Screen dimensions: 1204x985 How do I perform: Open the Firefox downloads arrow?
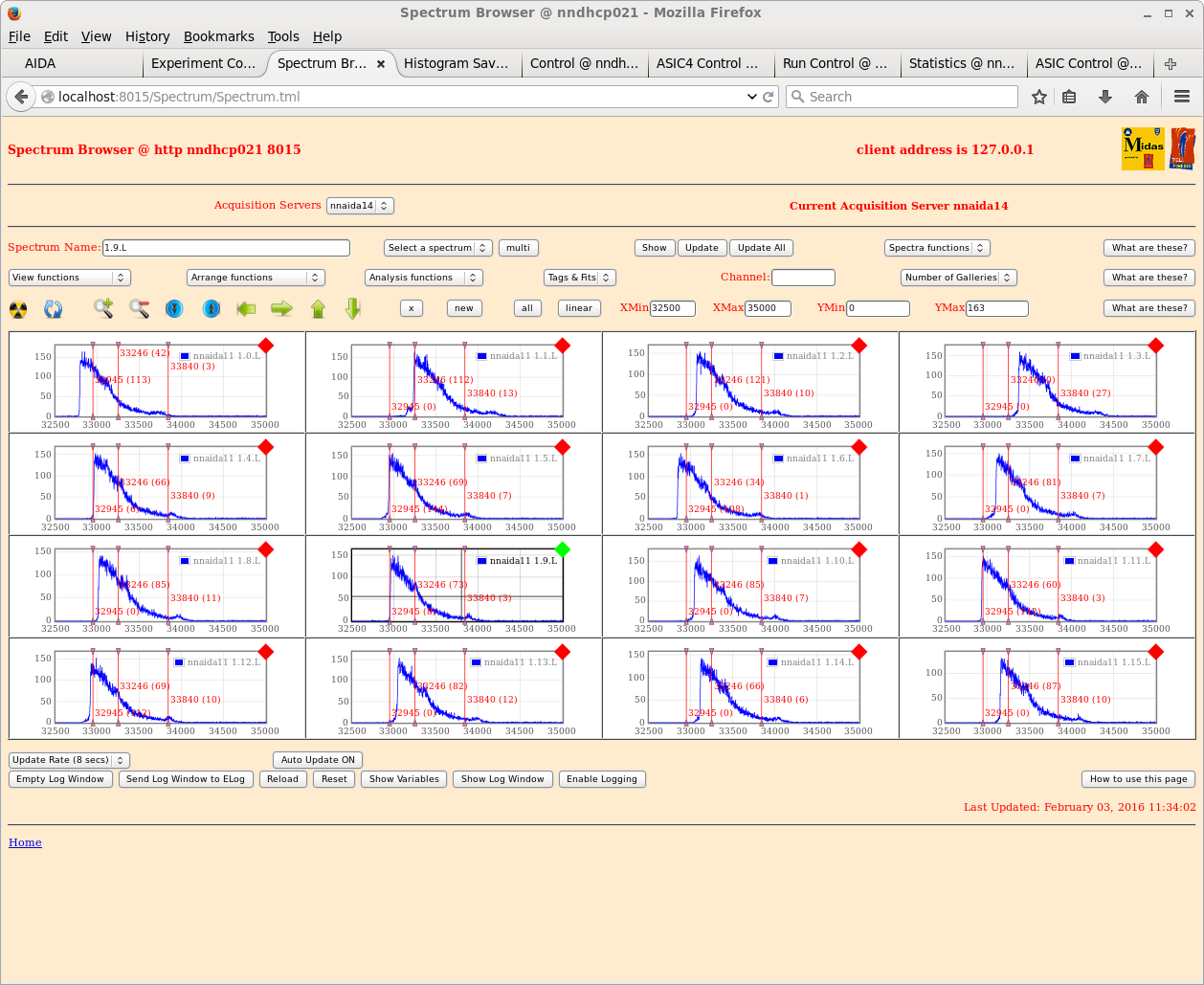coord(1105,97)
